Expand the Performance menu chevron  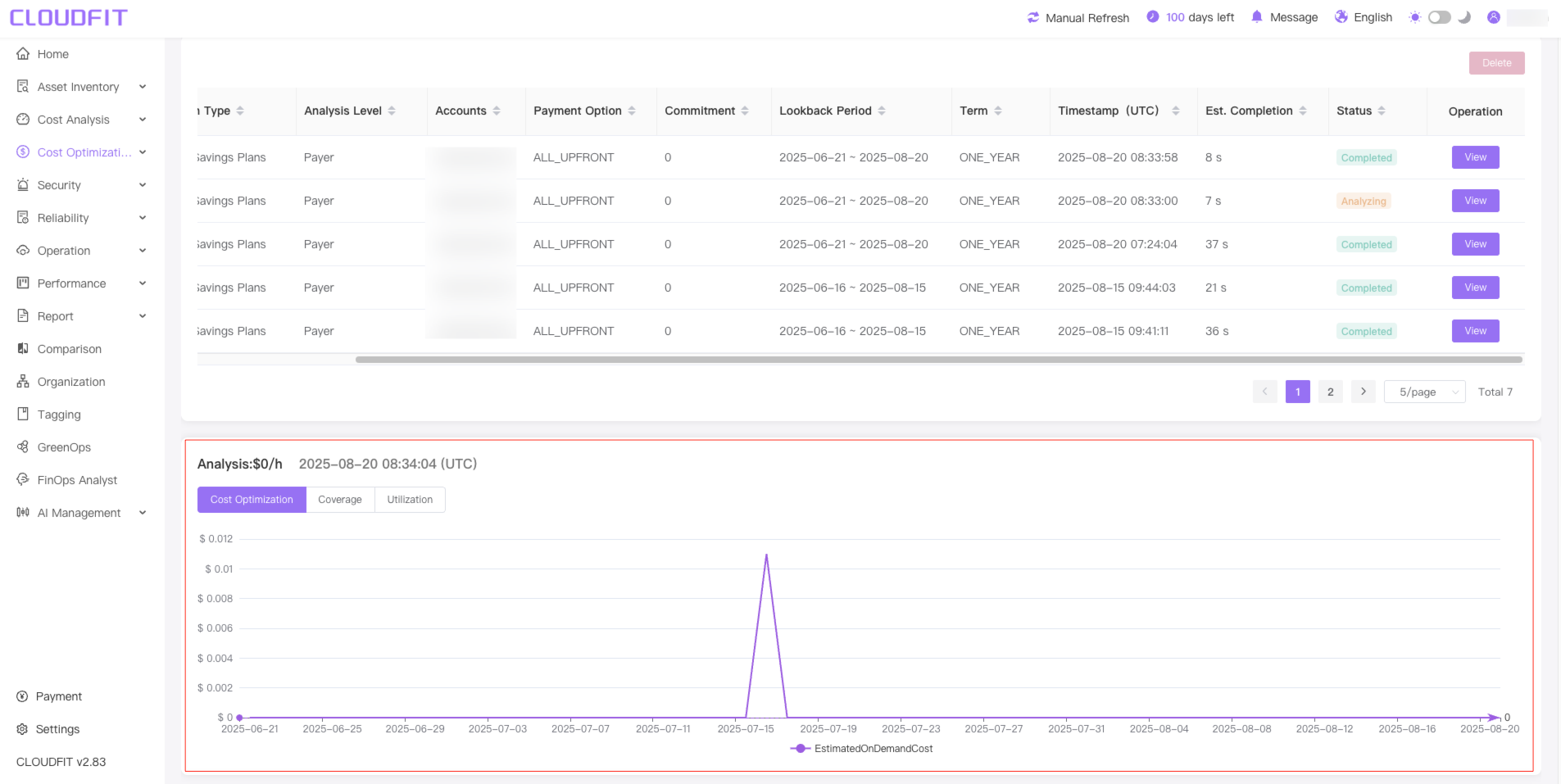point(143,283)
